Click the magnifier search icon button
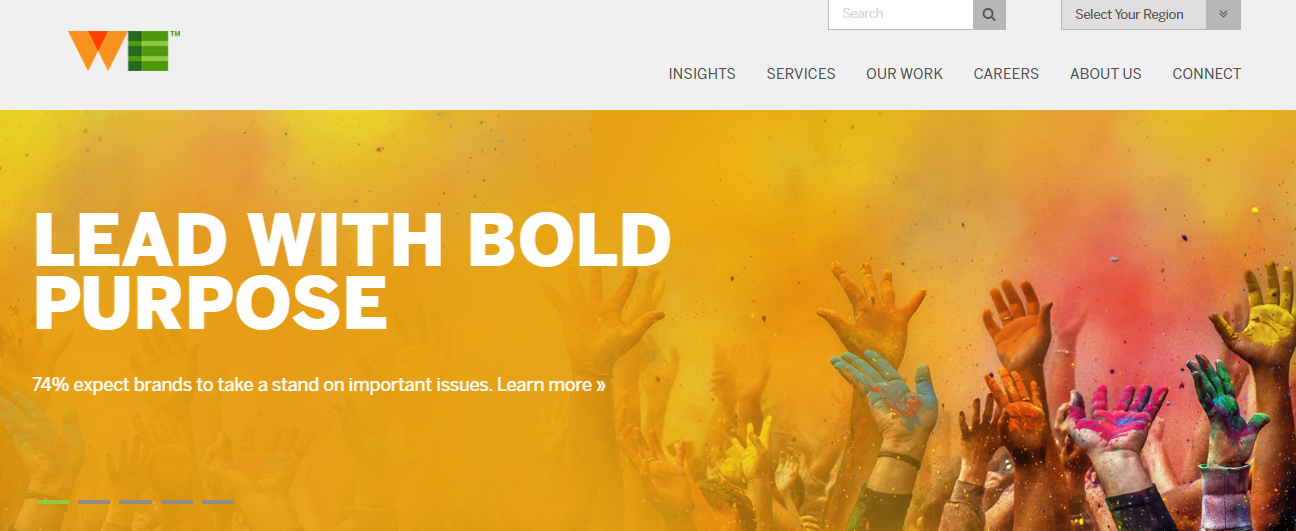 [989, 14]
